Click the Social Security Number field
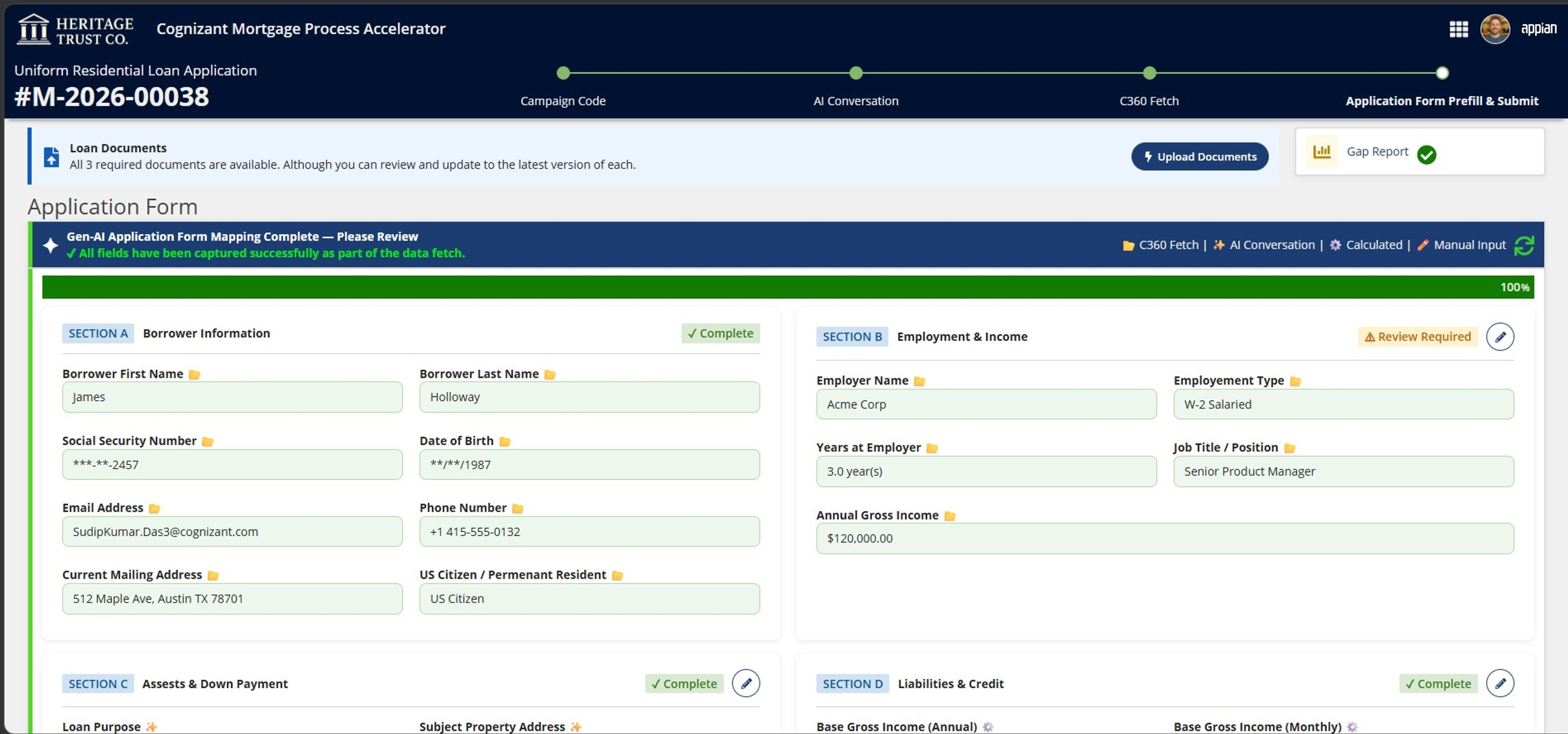Screen dimensions: 1568x734 click(x=232, y=465)
